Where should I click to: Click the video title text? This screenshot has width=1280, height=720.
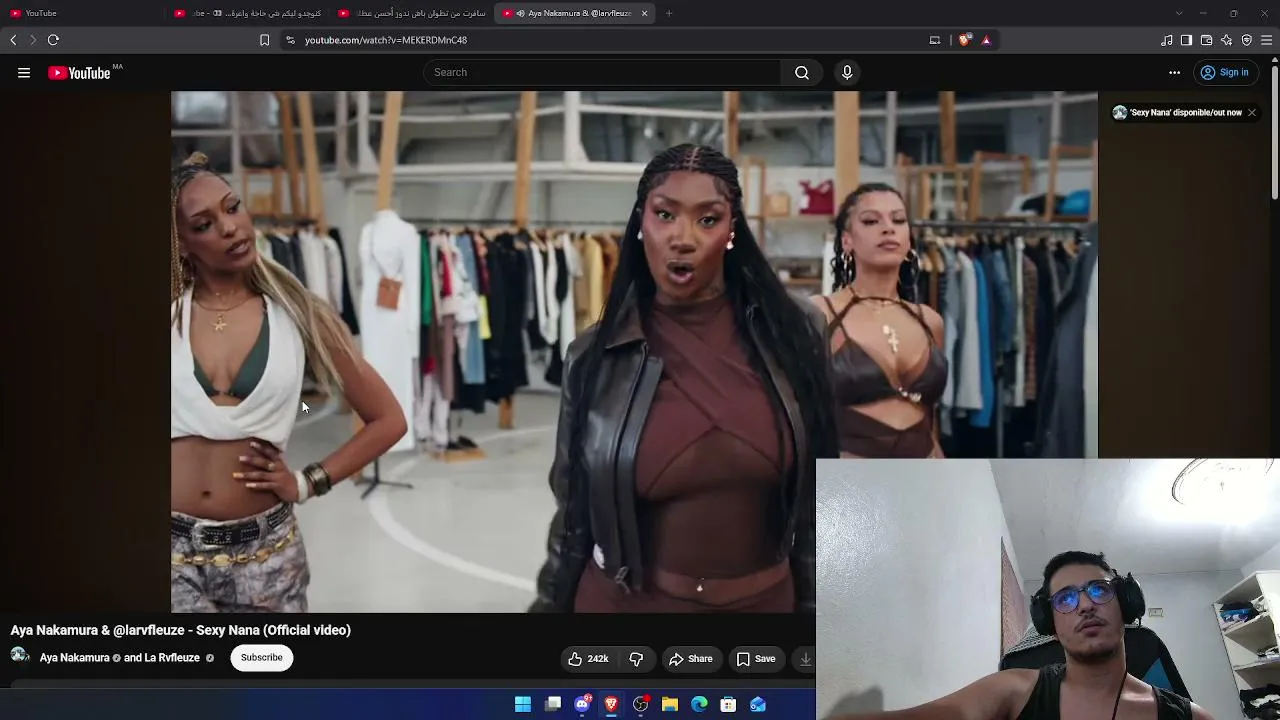click(181, 630)
